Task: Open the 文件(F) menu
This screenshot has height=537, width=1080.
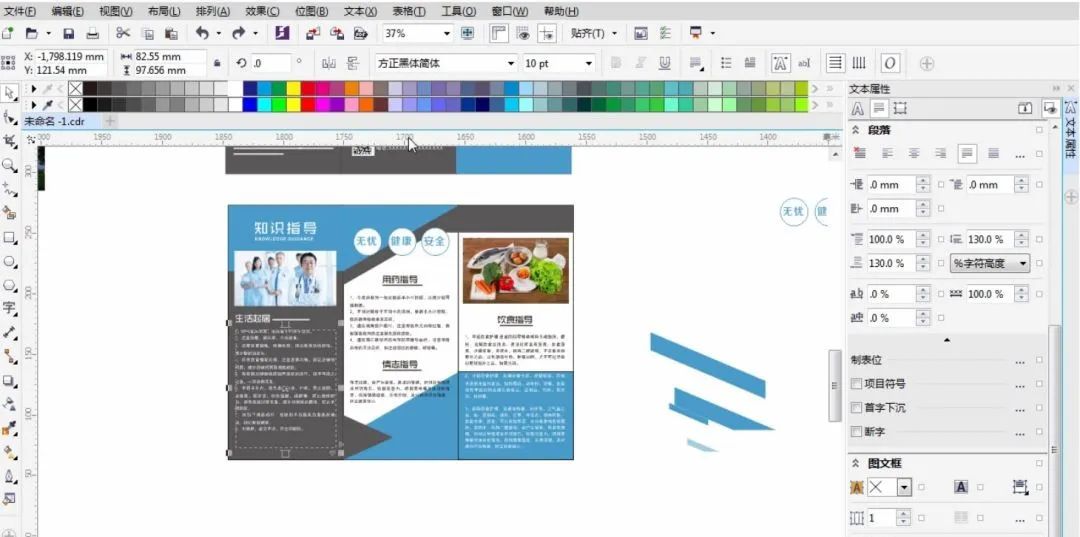Action: pos(19,12)
